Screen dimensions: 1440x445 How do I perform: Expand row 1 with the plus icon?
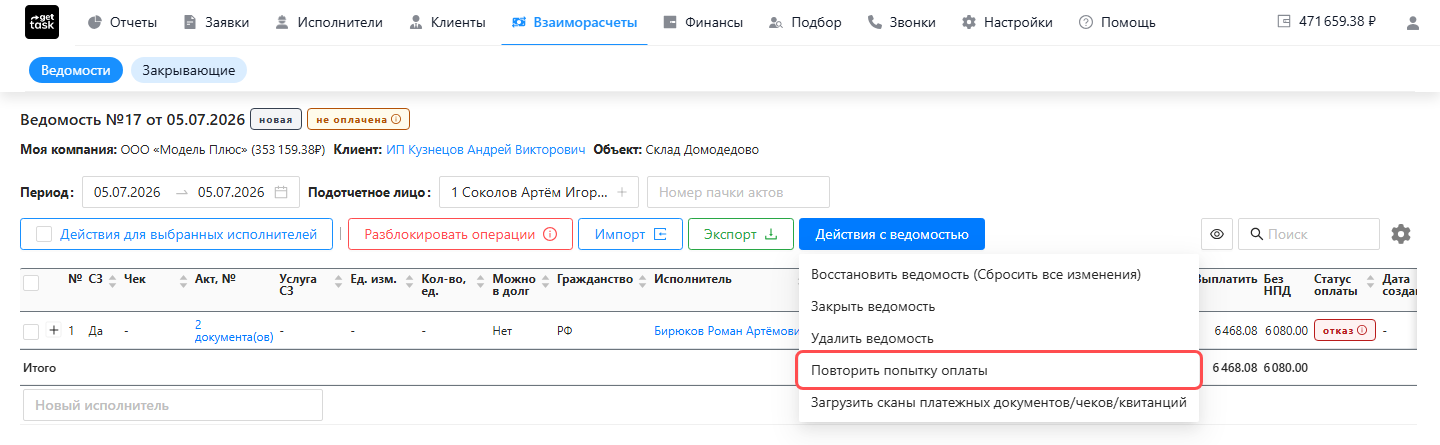[54, 331]
